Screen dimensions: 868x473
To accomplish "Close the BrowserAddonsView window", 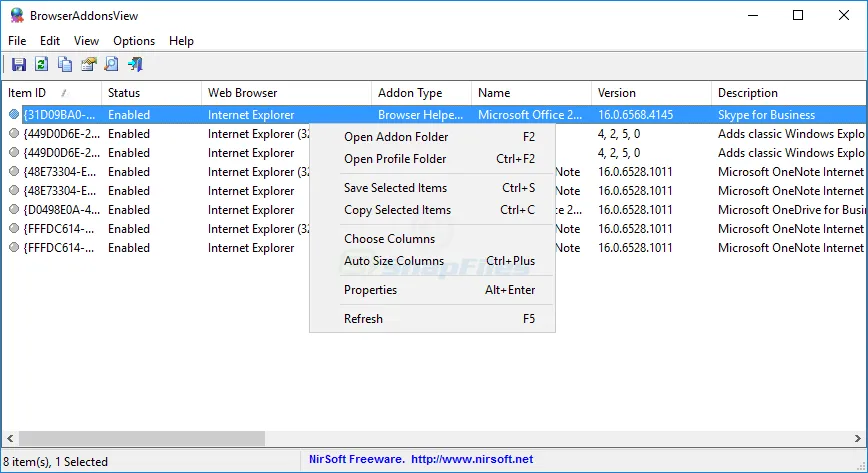I will click(844, 16).
